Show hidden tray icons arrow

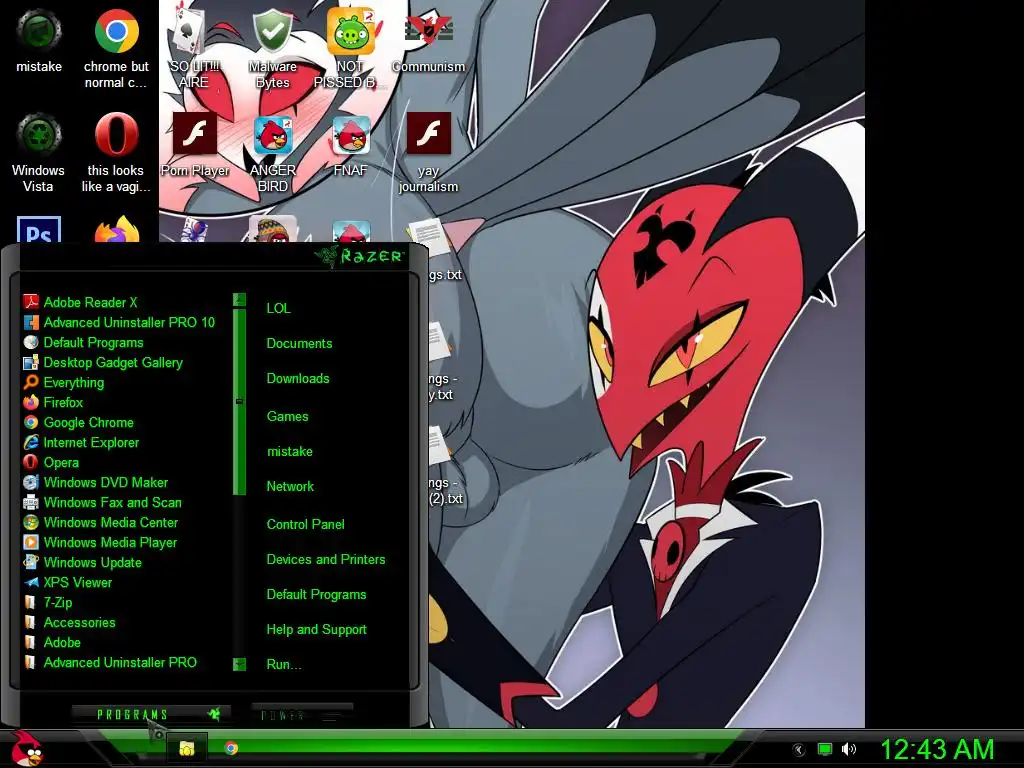(799, 750)
